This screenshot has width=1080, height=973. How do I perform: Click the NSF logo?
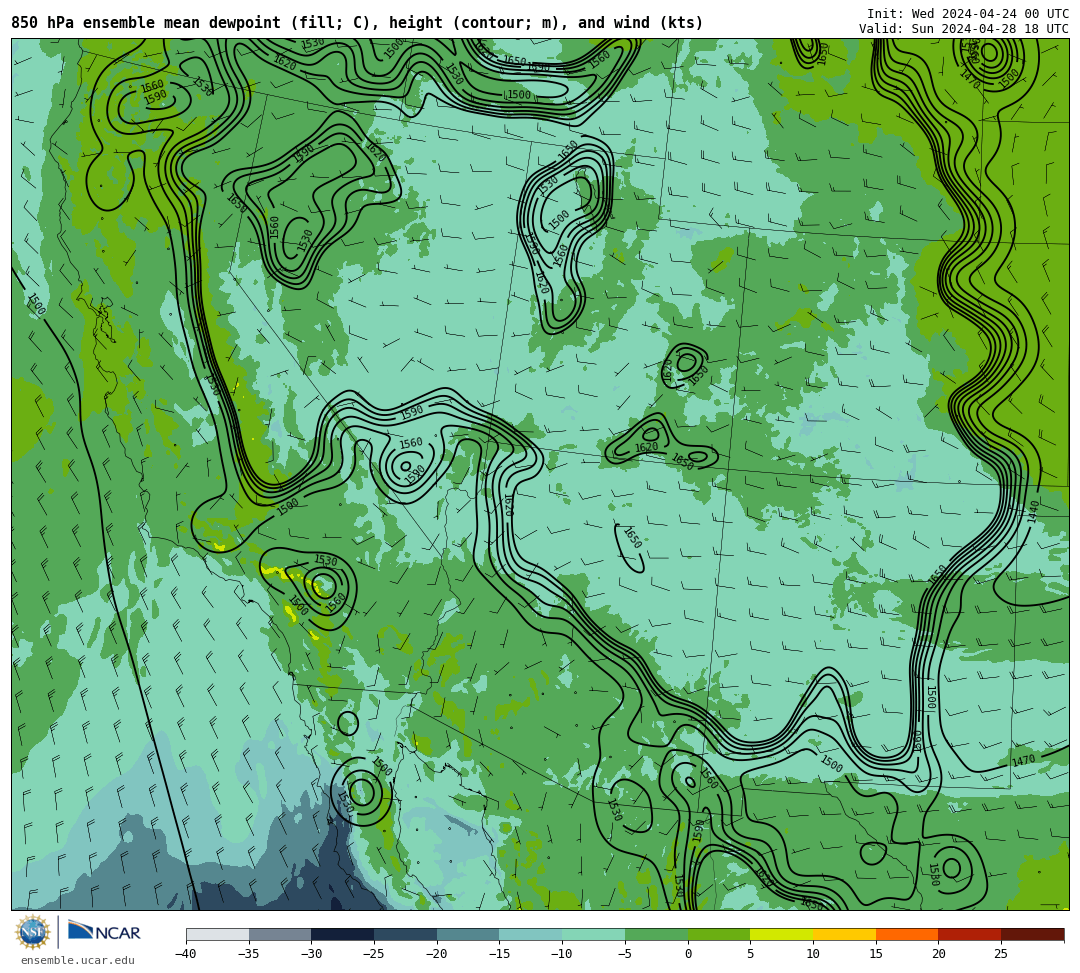(x=32, y=932)
